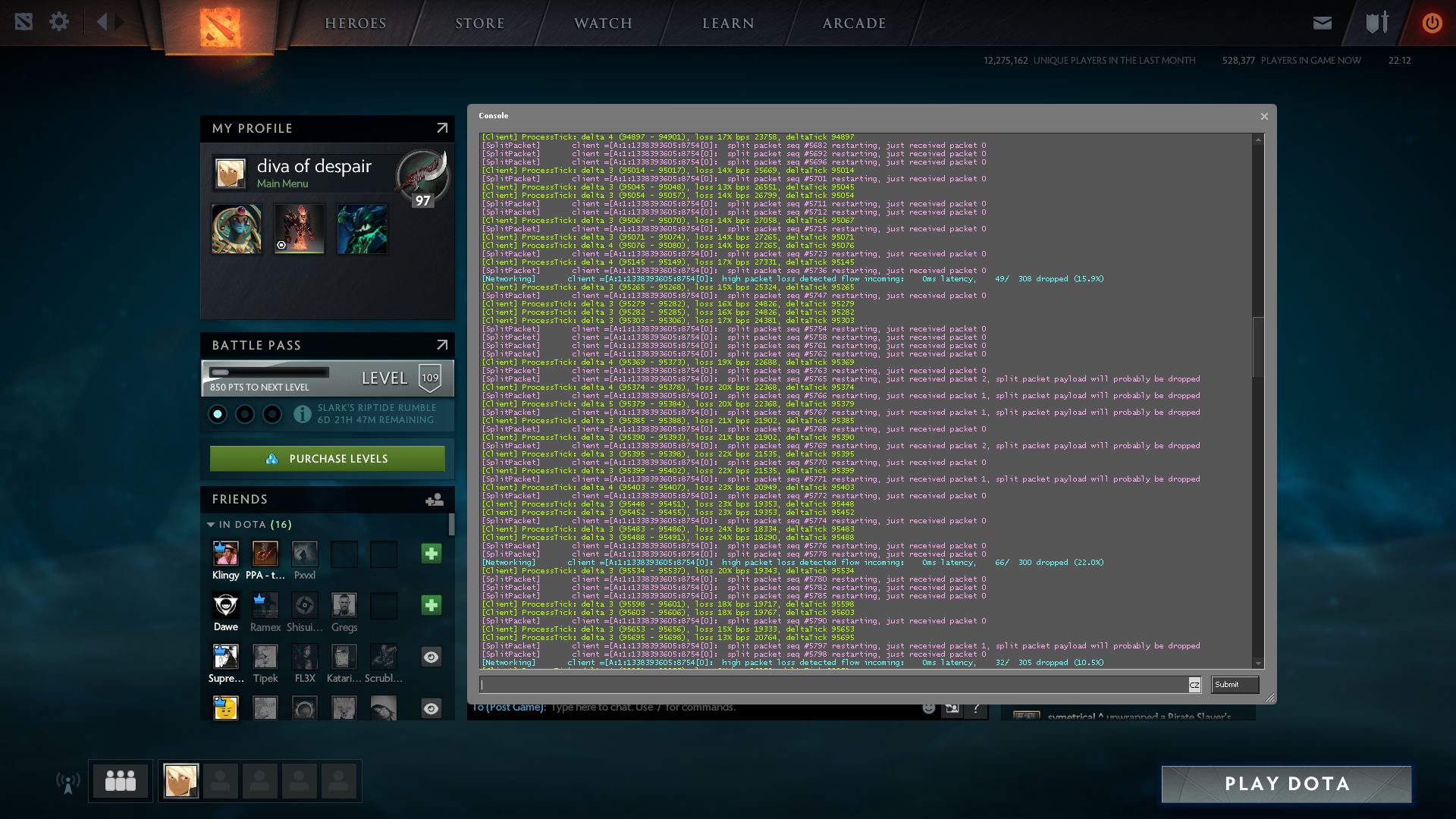Toggle spectate eye for bottom friends row
This screenshot has width=1456, height=819.
click(x=431, y=708)
